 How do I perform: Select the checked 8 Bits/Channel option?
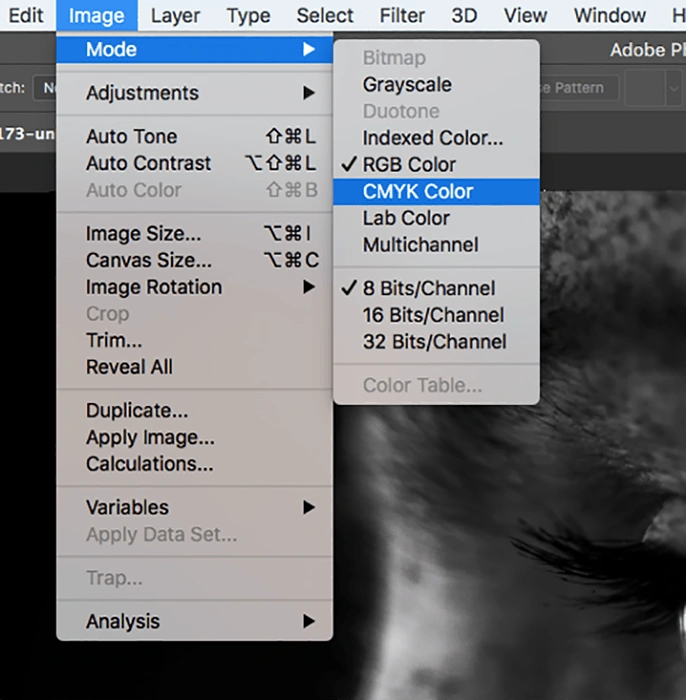tap(428, 288)
